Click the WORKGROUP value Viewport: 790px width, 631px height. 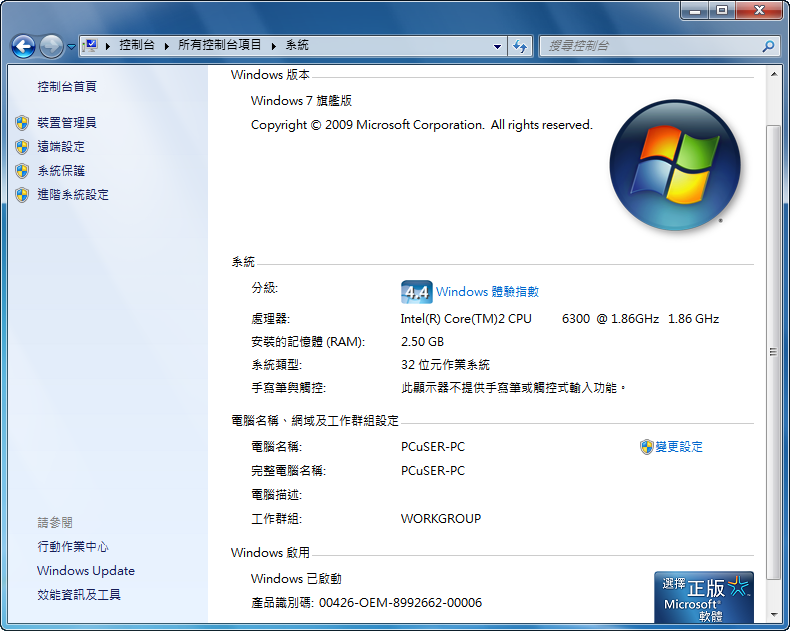point(441,519)
